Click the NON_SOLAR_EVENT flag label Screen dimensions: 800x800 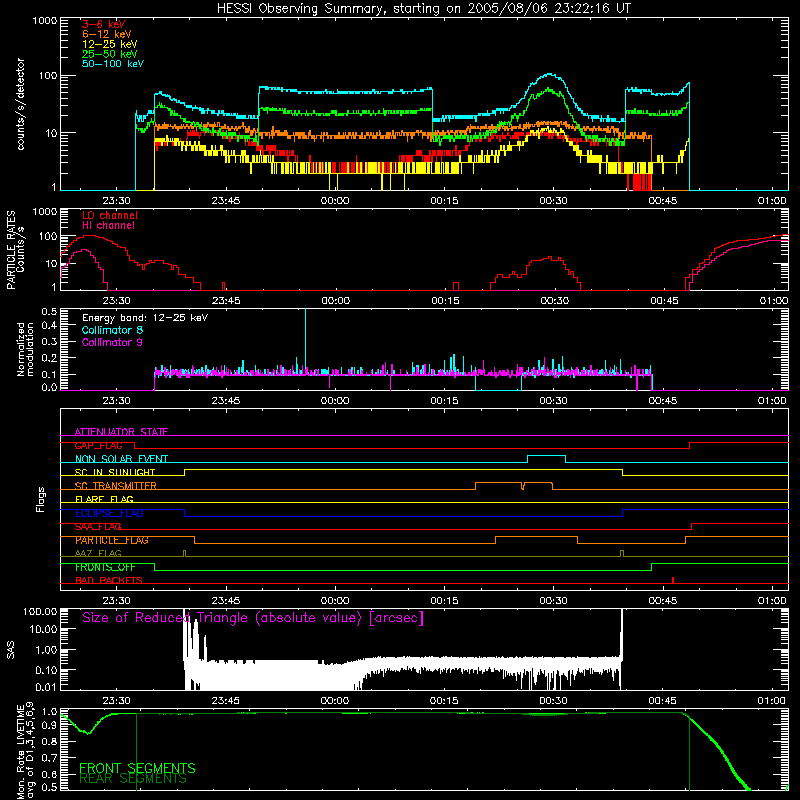click(x=121, y=459)
